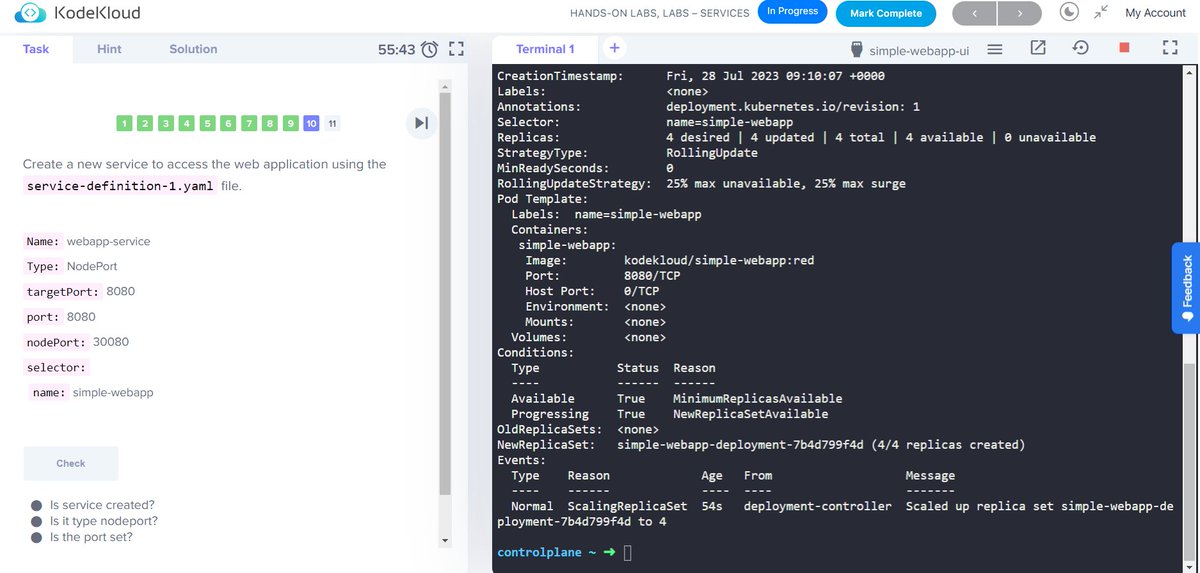Viewport: 1200px width, 573px height.
Task: Select question 2 step box
Action: 145,123
